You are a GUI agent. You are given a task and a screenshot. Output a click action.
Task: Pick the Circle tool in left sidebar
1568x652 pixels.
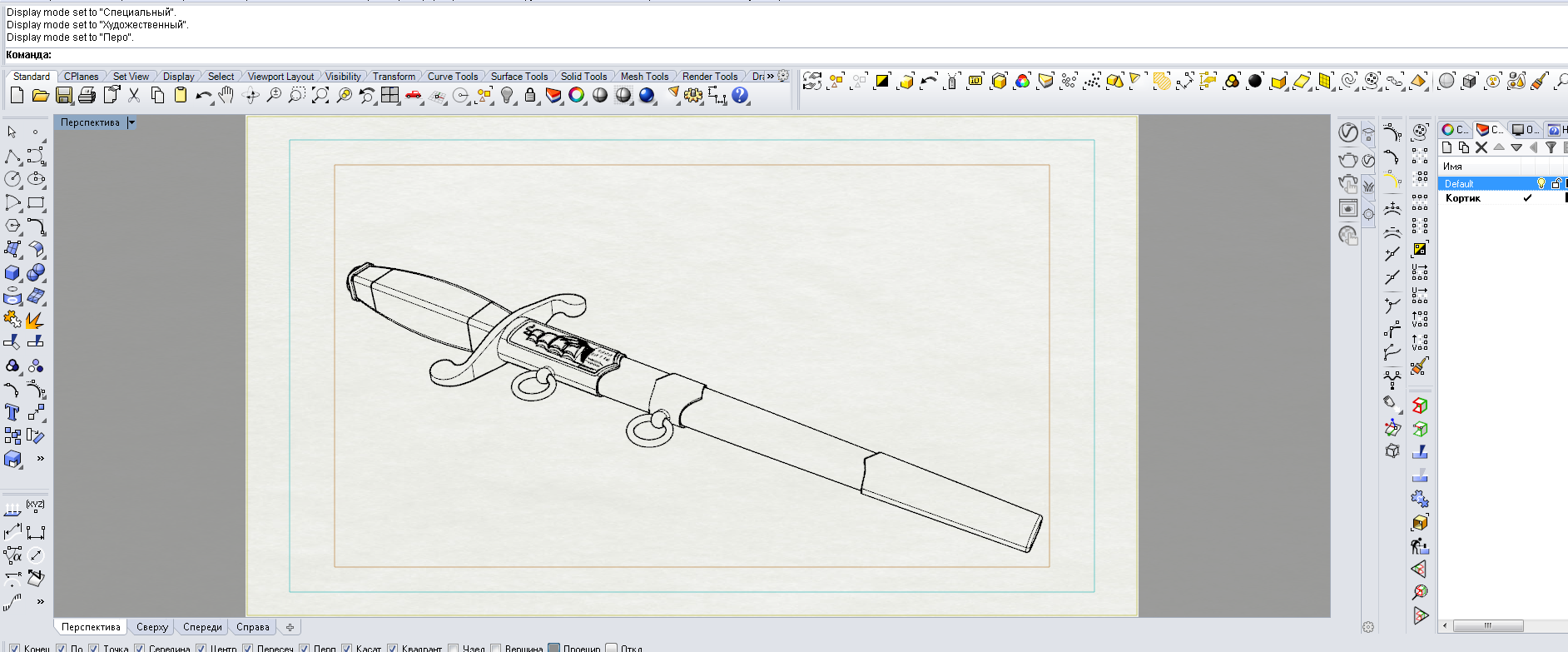pyautogui.click(x=12, y=179)
